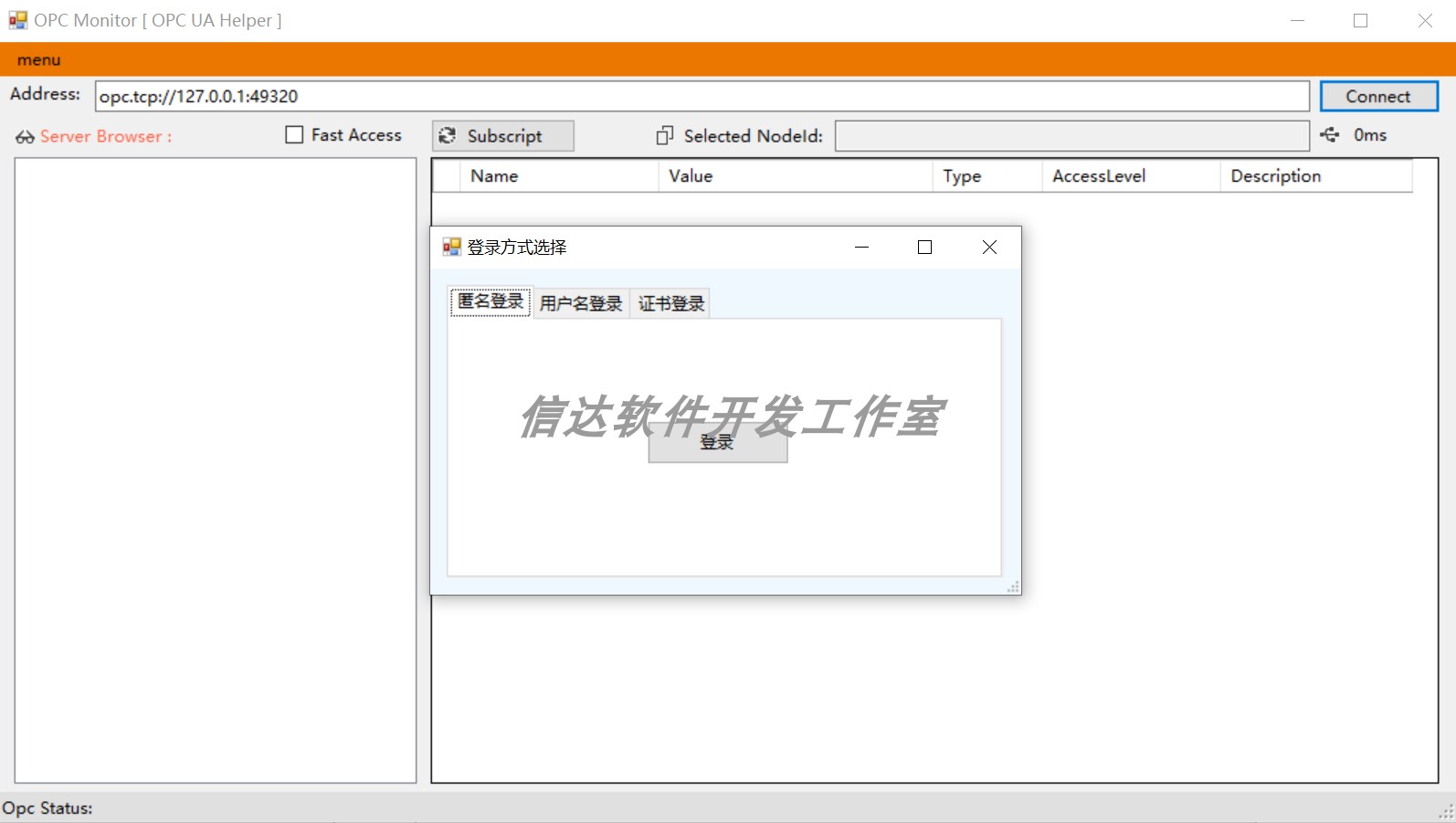Click the Type column header
This screenshot has width=1456, height=823.
(986, 176)
